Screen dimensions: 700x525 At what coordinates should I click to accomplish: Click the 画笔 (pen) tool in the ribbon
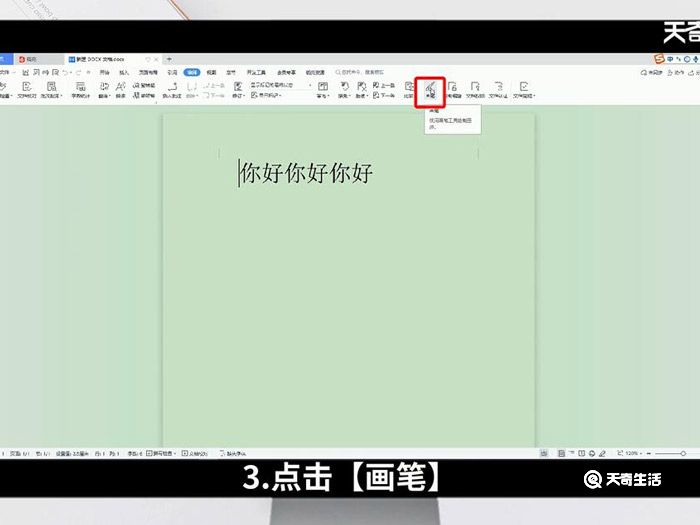pyautogui.click(x=430, y=89)
